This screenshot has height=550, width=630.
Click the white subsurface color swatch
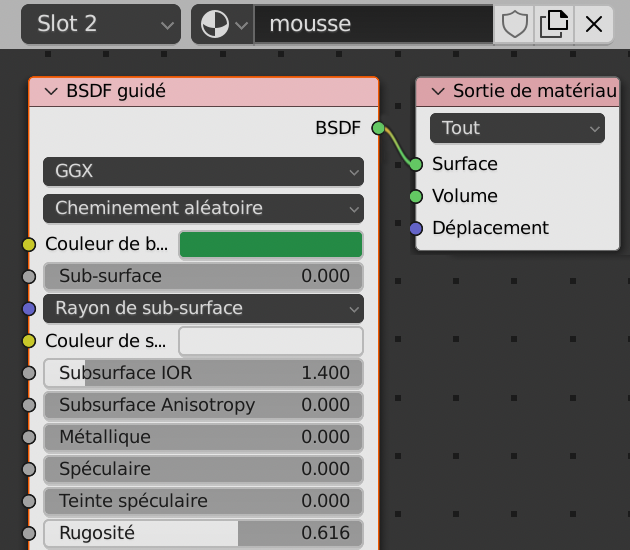(270, 341)
